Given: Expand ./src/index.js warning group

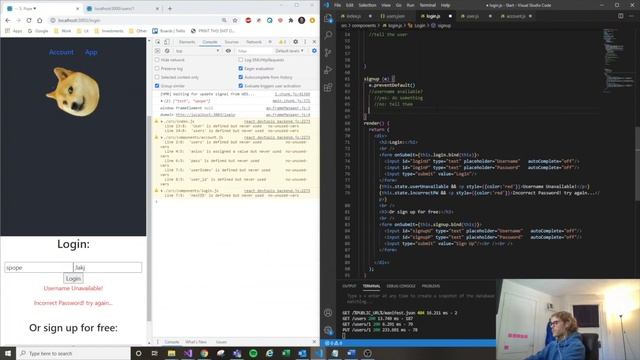Looking at the screenshot, I should tap(162, 122).
